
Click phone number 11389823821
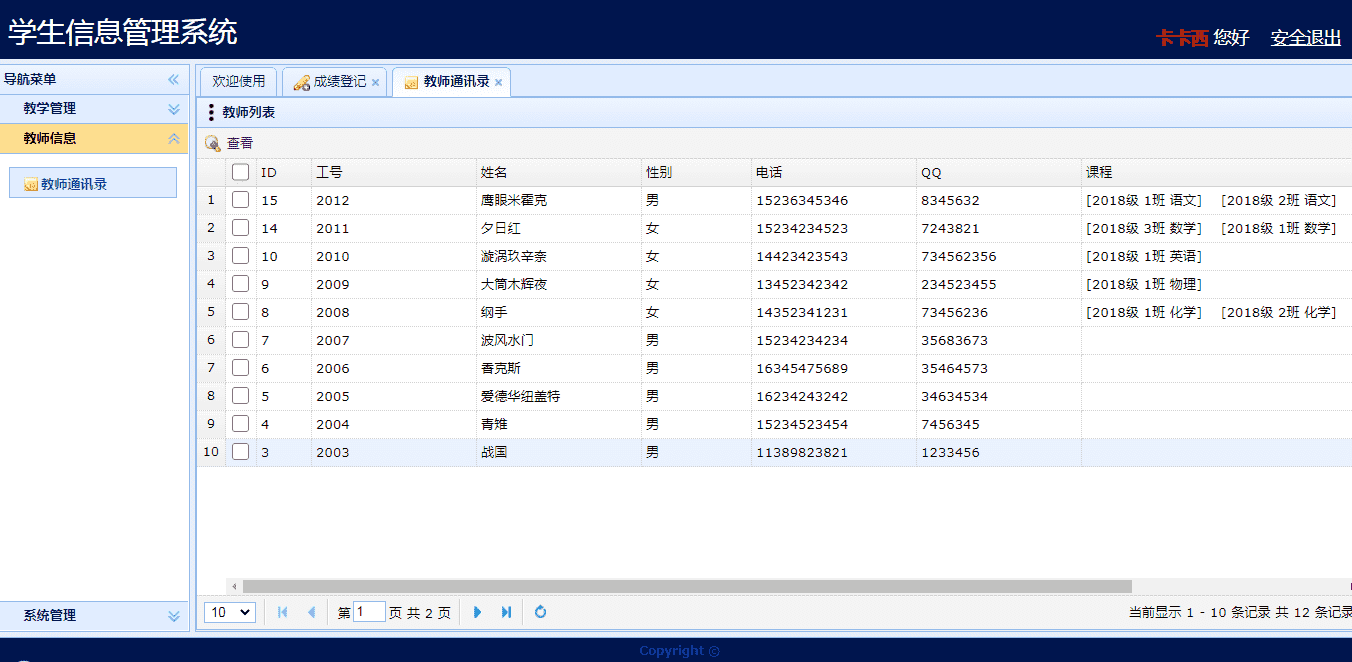(x=802, y=452)
